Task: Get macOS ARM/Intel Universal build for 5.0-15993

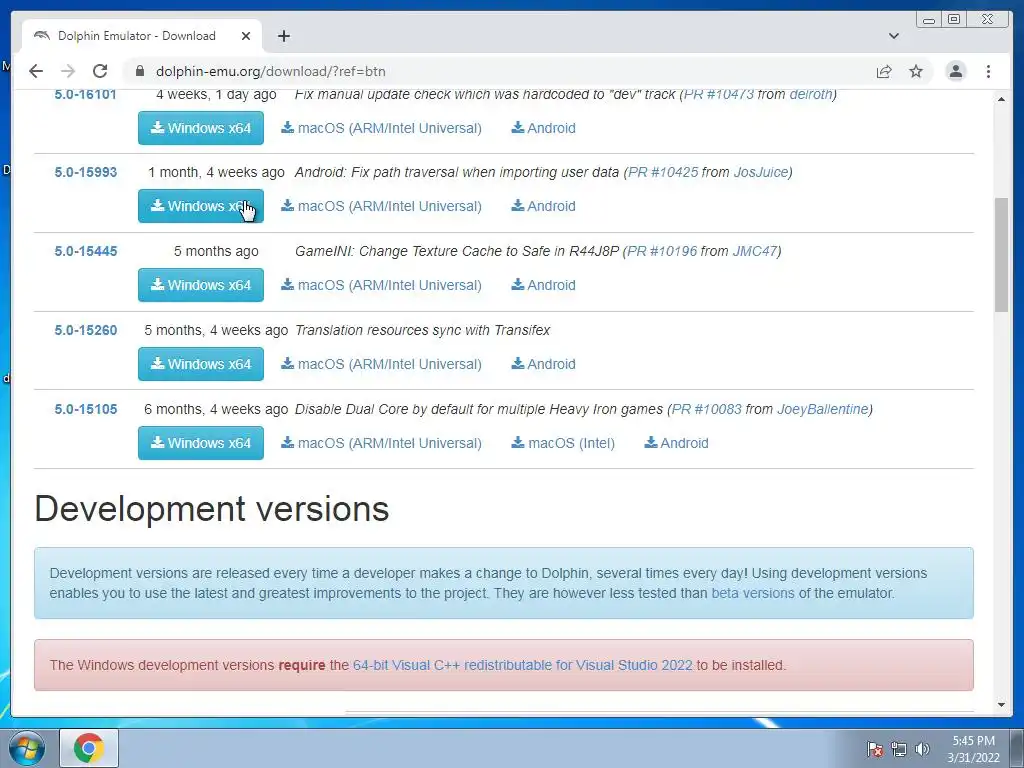Action: [381, 206]
